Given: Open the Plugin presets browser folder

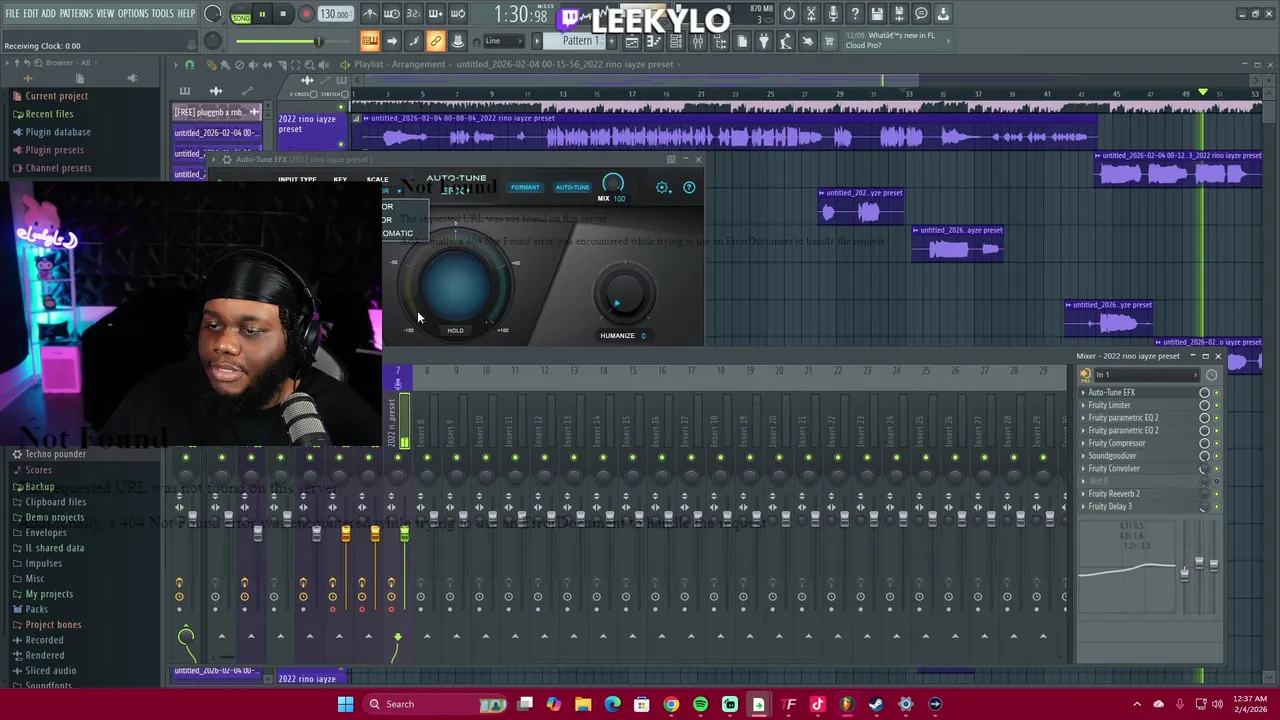Looking at the screenshot, I should 54,150.
